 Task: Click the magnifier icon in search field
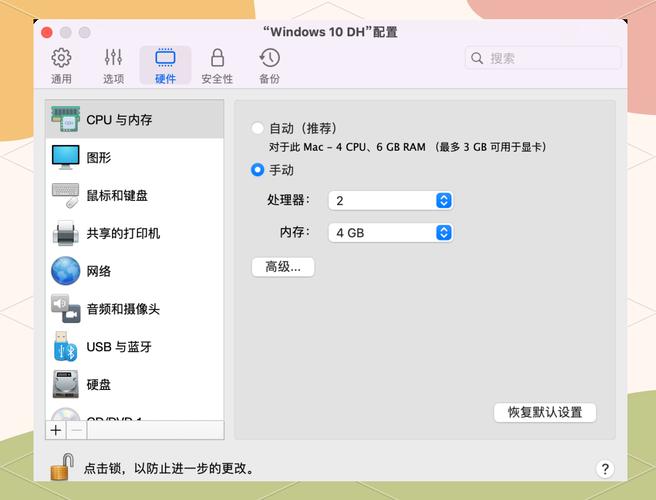(x=477, y=58)
